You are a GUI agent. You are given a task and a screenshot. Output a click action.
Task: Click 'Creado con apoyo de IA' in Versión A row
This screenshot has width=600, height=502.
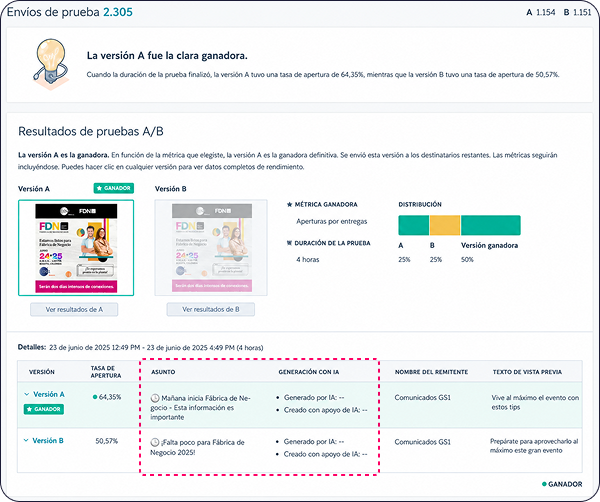[325, 410]
